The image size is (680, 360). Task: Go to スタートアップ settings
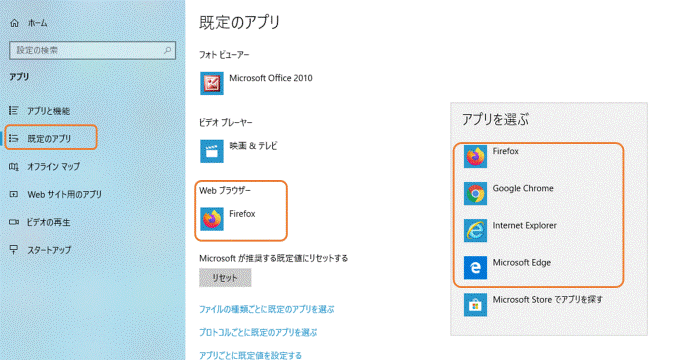(49, 250)
